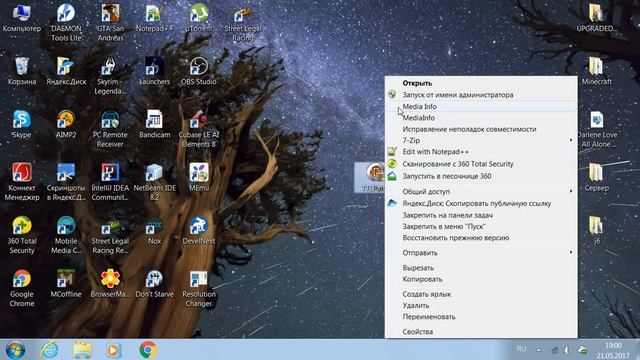The width and height of the screenshot is (640, 360).
Task: Click the highlighted Media Info entry
Action: tap(481, 106)
